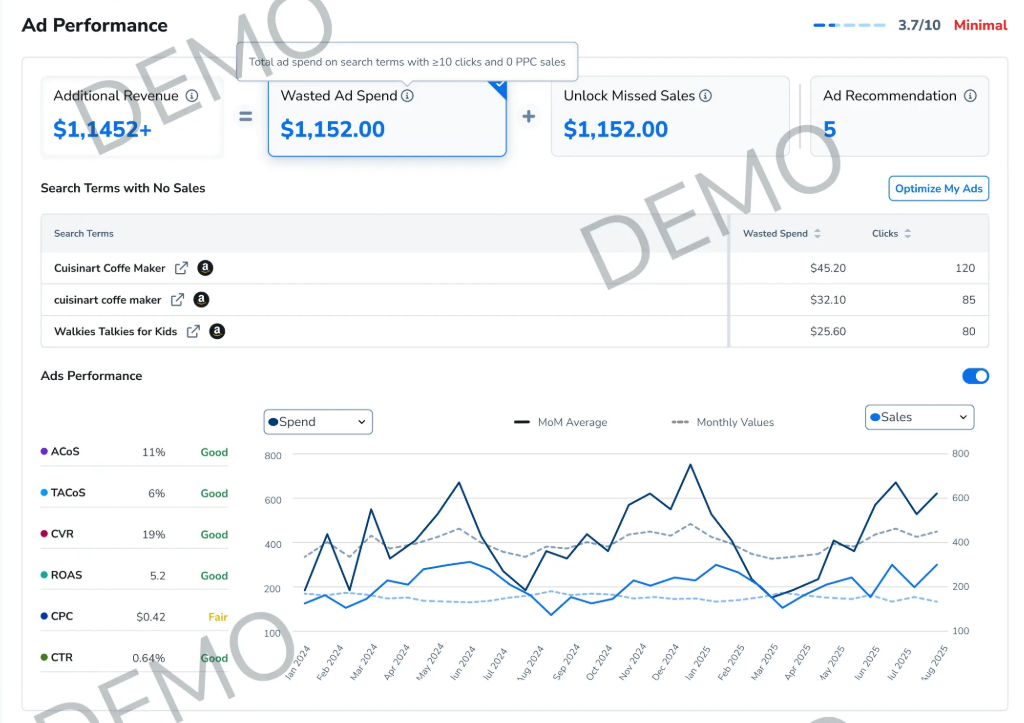Click the score progress bar indicator
Image resolution: width=1024 pixels, height=723 pixels.
click(x=849, y=25)
